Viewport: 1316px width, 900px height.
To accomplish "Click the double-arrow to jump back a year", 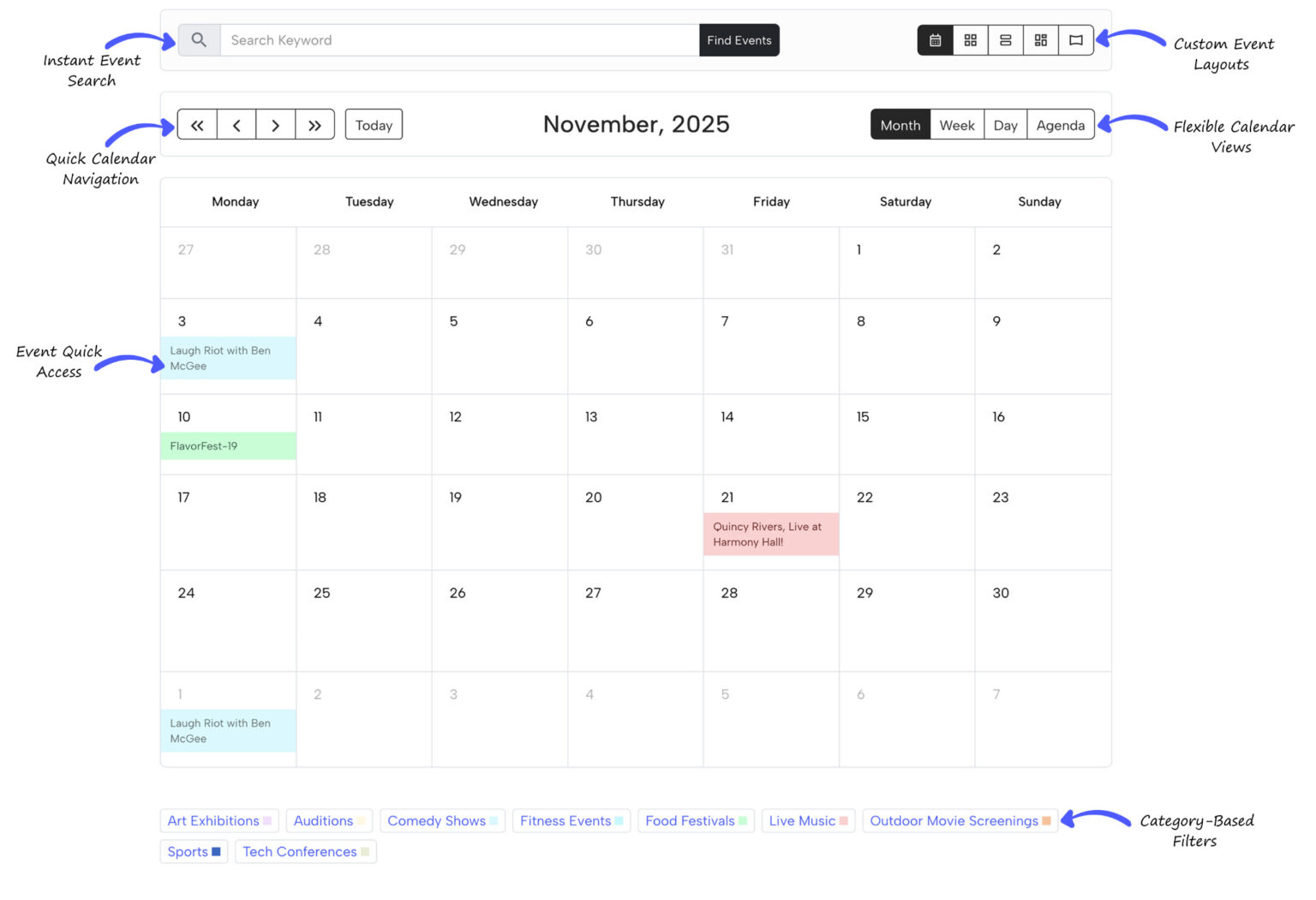I will pyautogui.click(x=197, y=124).
